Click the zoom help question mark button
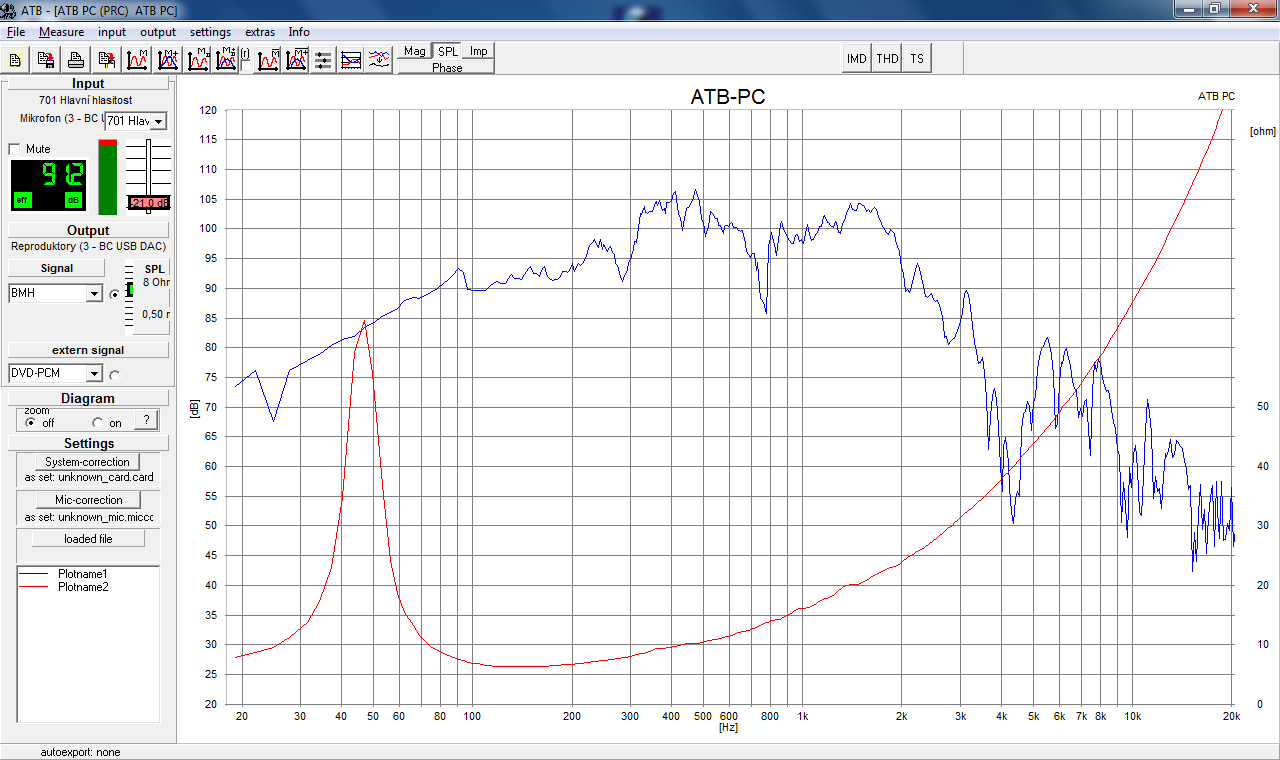This screenshot has width=1280, height=760. [145, 421]
